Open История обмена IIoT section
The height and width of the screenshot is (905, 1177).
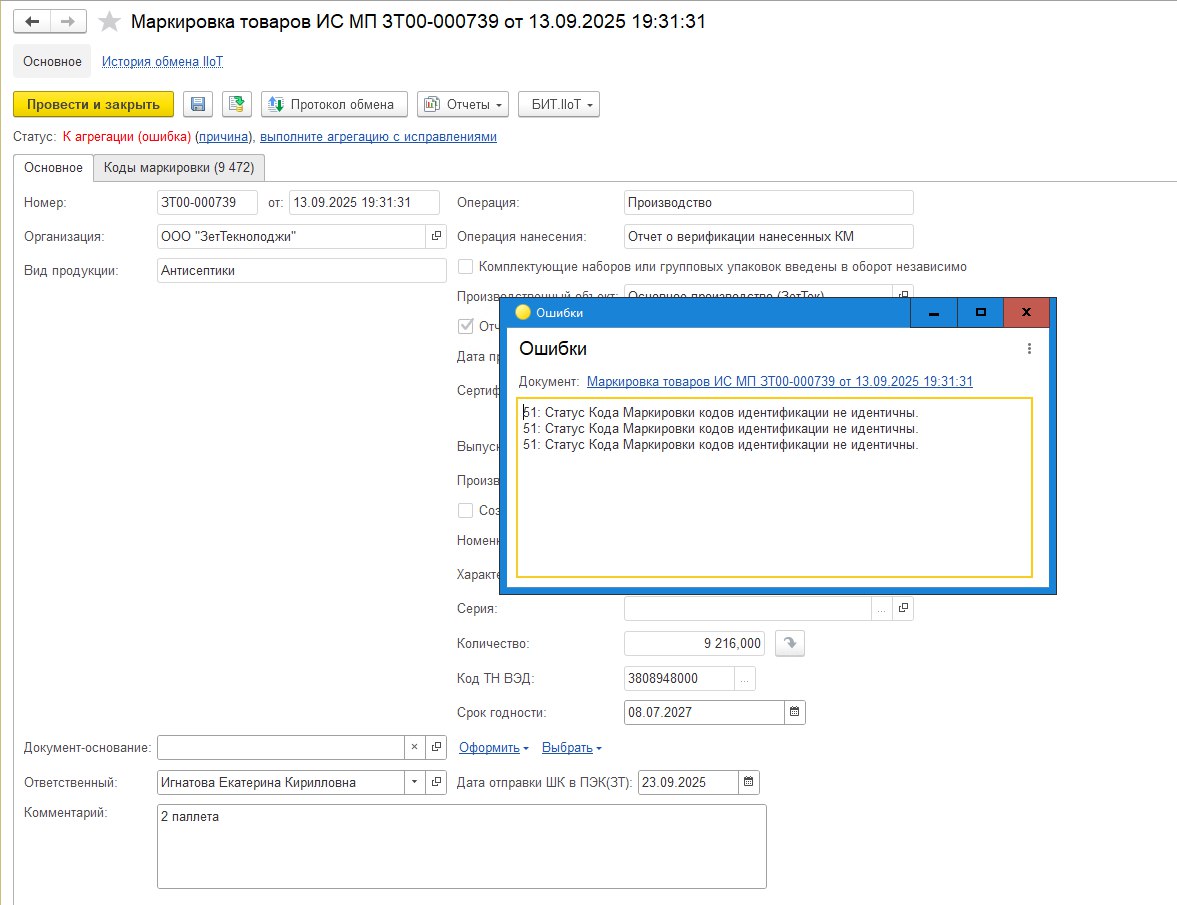(162, 62)
